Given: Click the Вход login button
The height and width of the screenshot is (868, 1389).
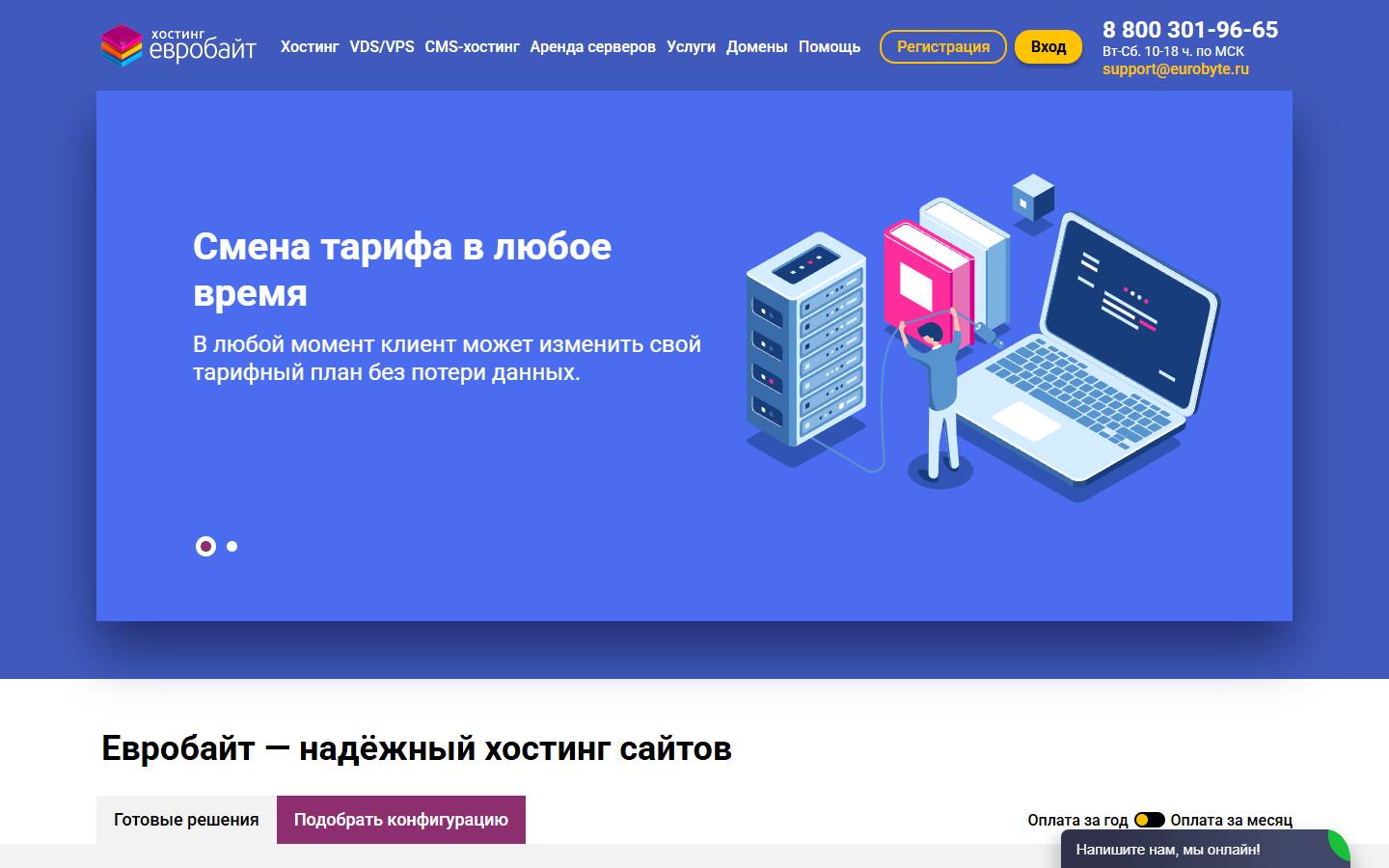Looking at the screenshot, I should [1049, 46].
